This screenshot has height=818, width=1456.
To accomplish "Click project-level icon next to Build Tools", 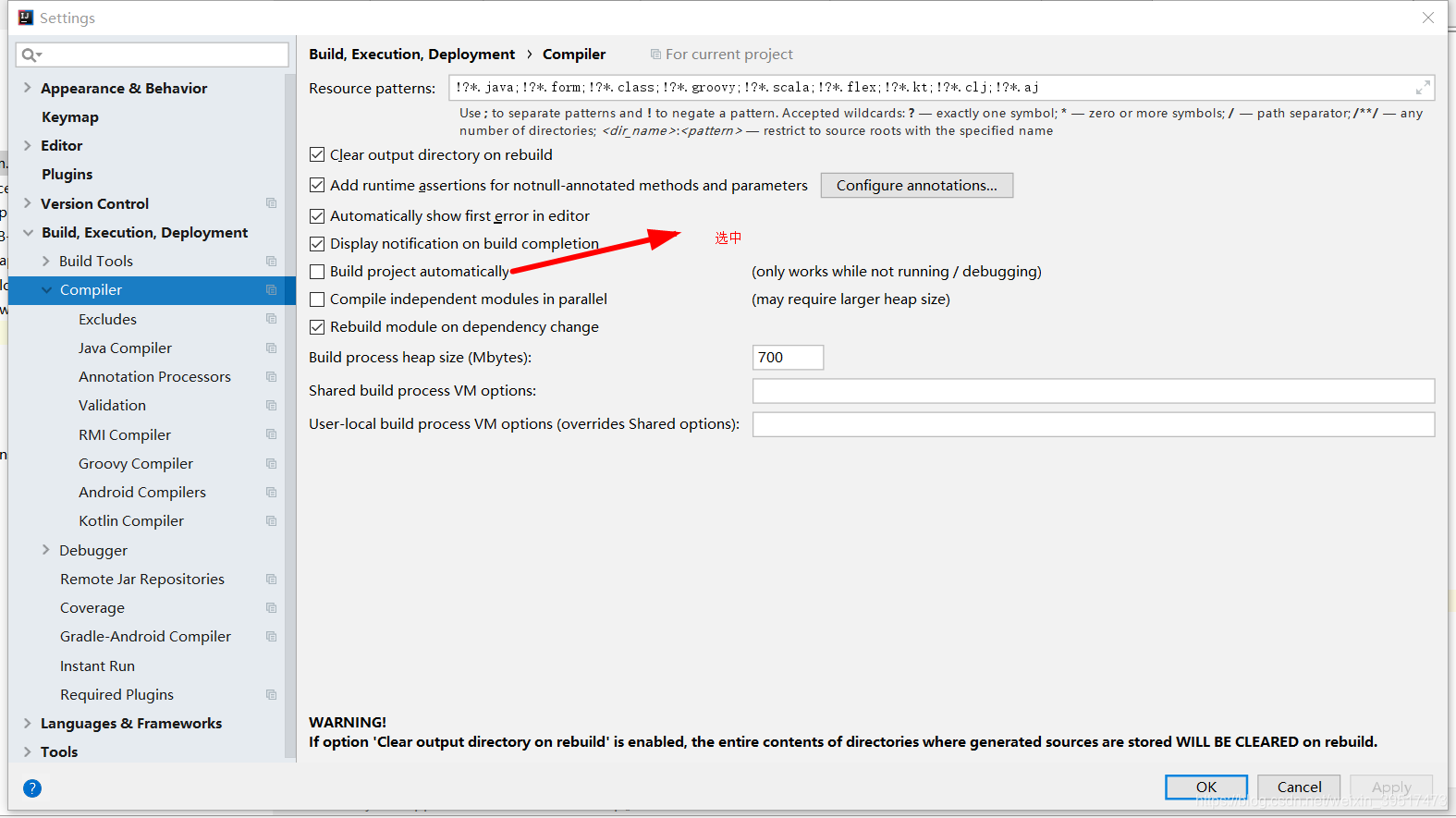I will point(271,262).
